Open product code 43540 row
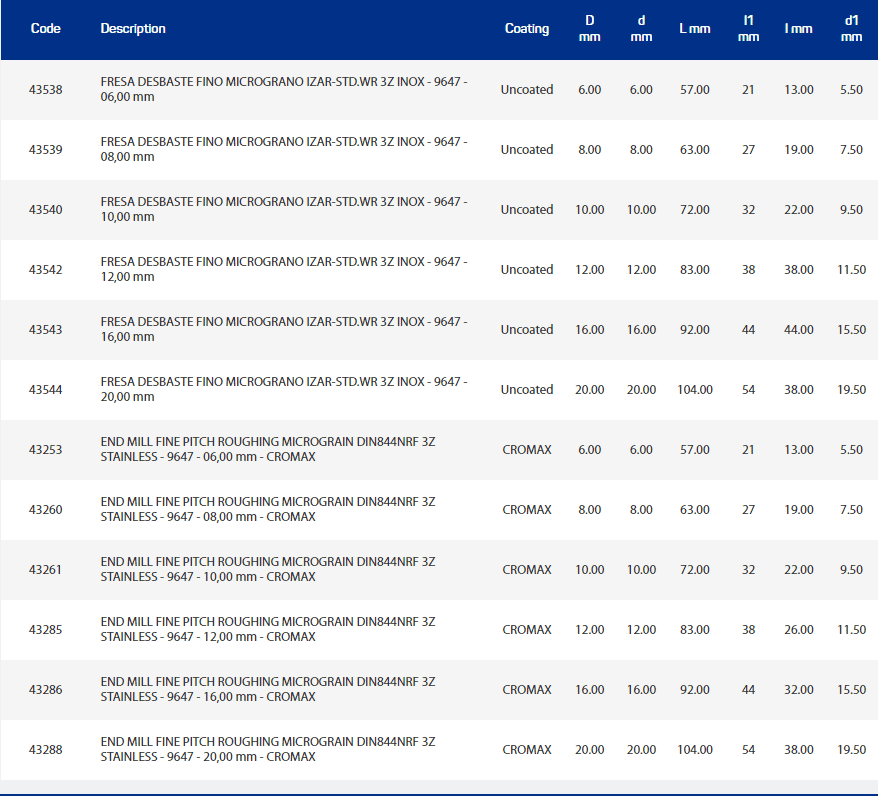 pos(45,210)
